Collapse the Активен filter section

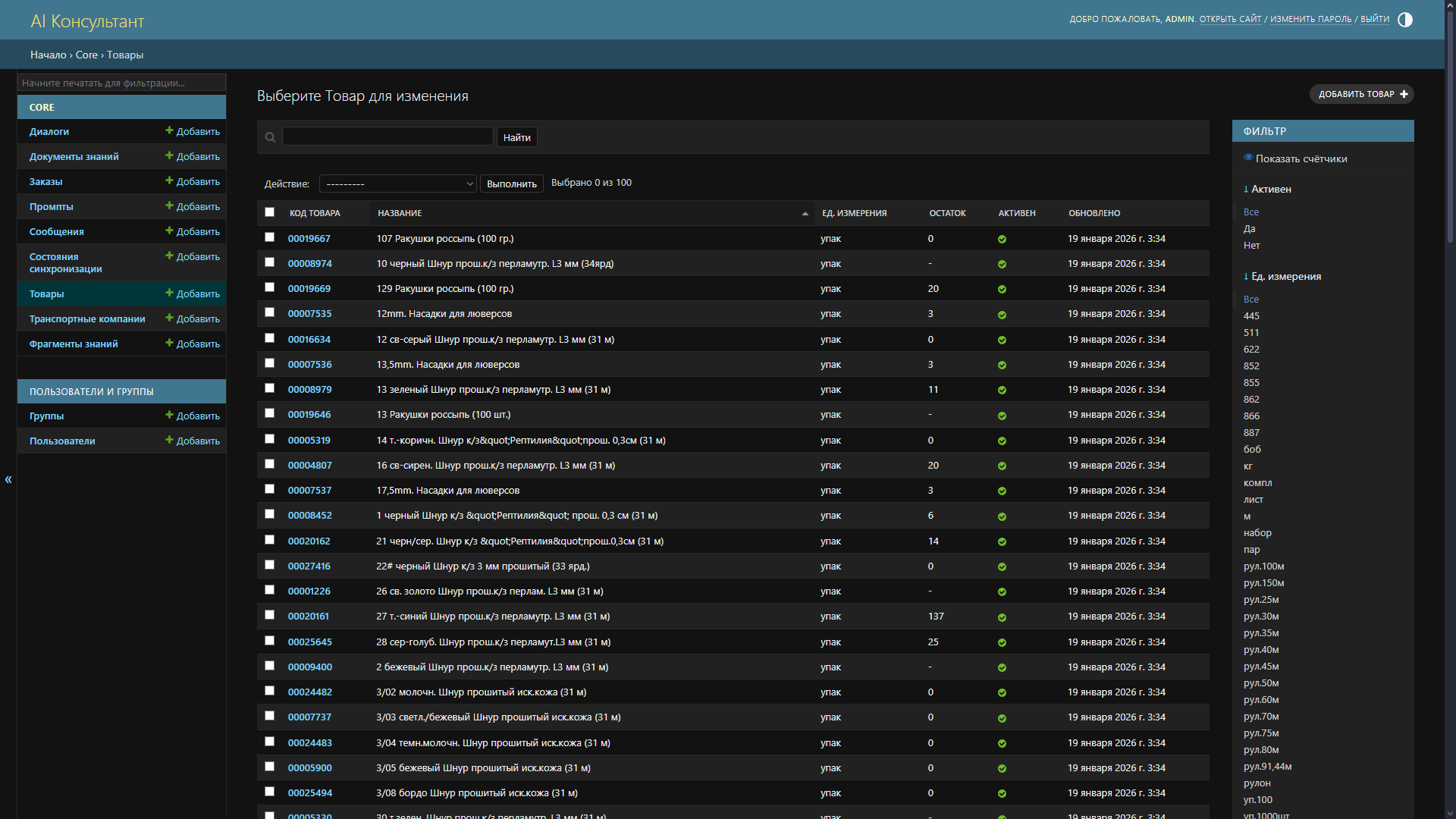(x=1267, y=189)
